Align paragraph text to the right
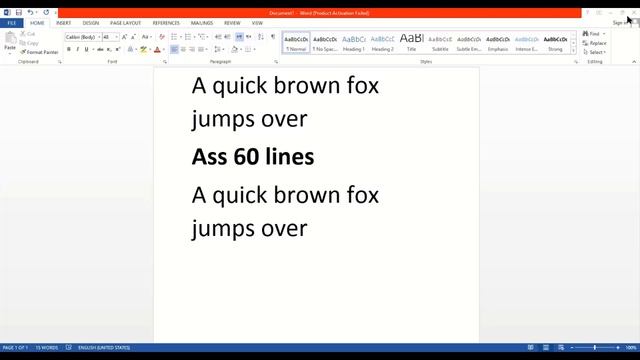Screen dimensions: 640x360 [191, 49]
